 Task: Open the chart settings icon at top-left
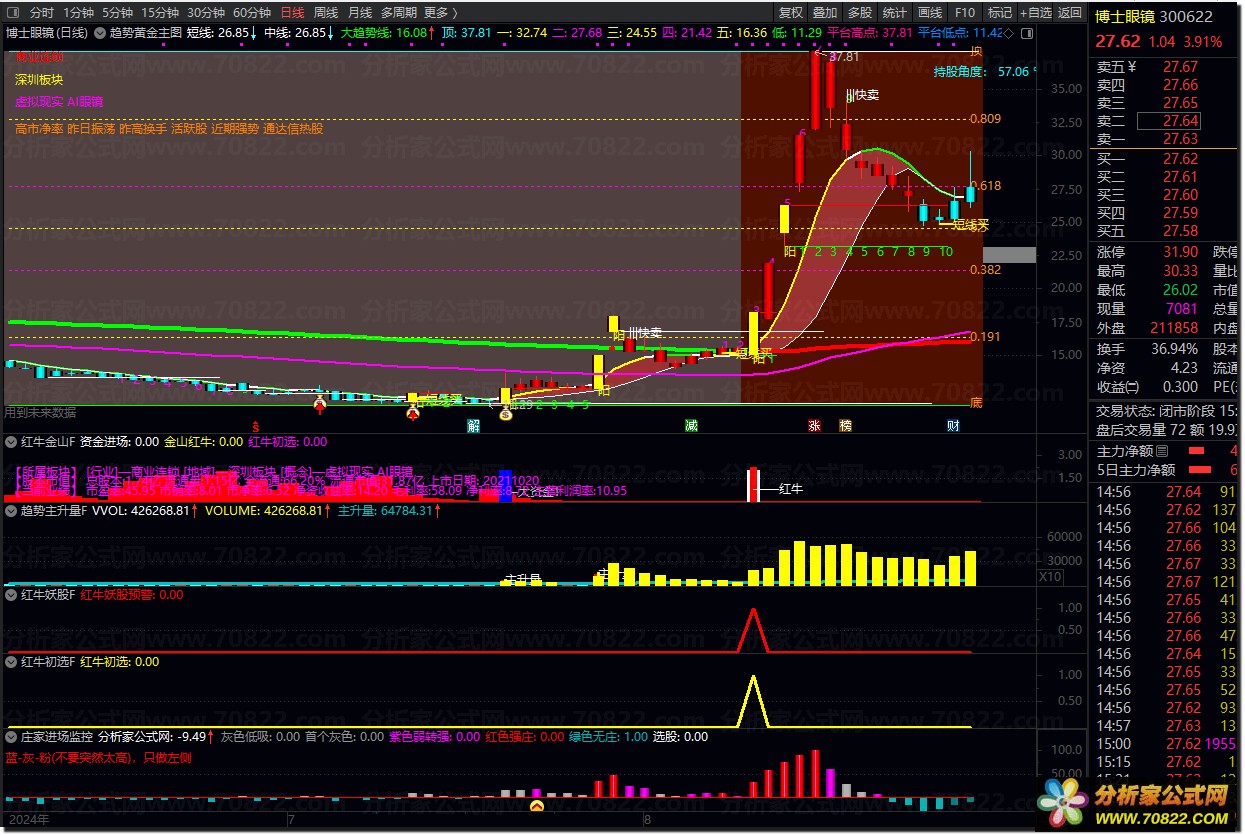[x=13, y=13]
